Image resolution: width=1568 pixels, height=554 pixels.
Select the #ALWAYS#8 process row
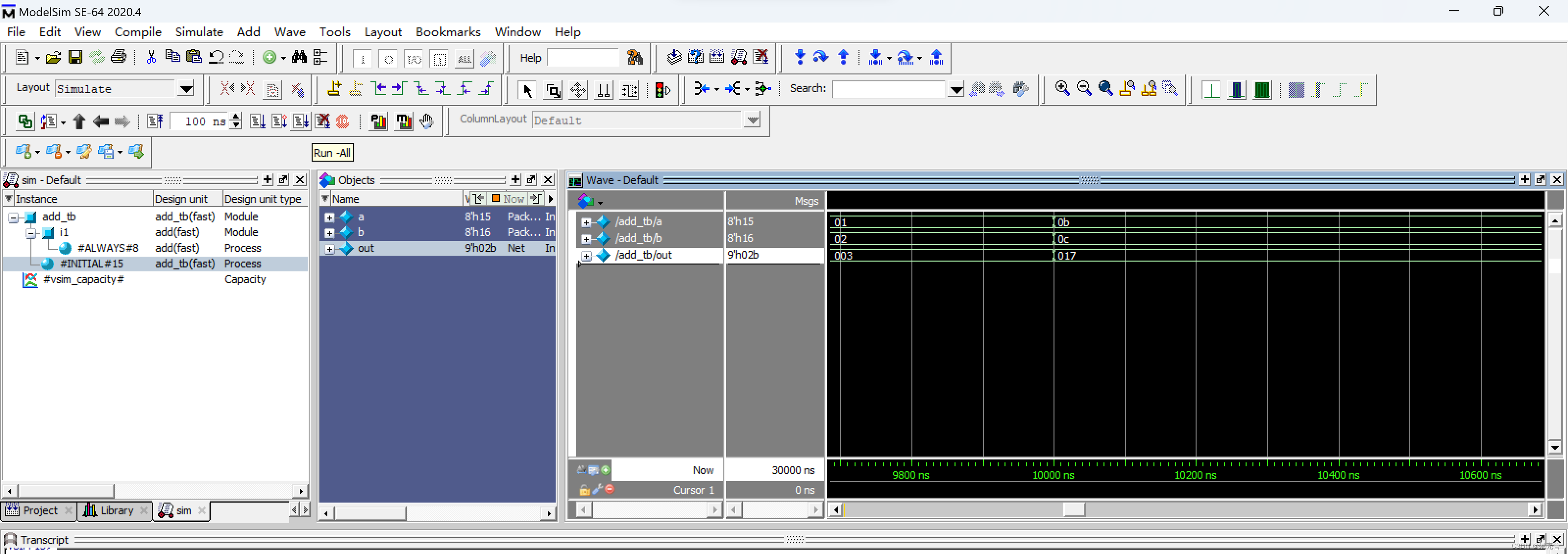click(107, 248)
